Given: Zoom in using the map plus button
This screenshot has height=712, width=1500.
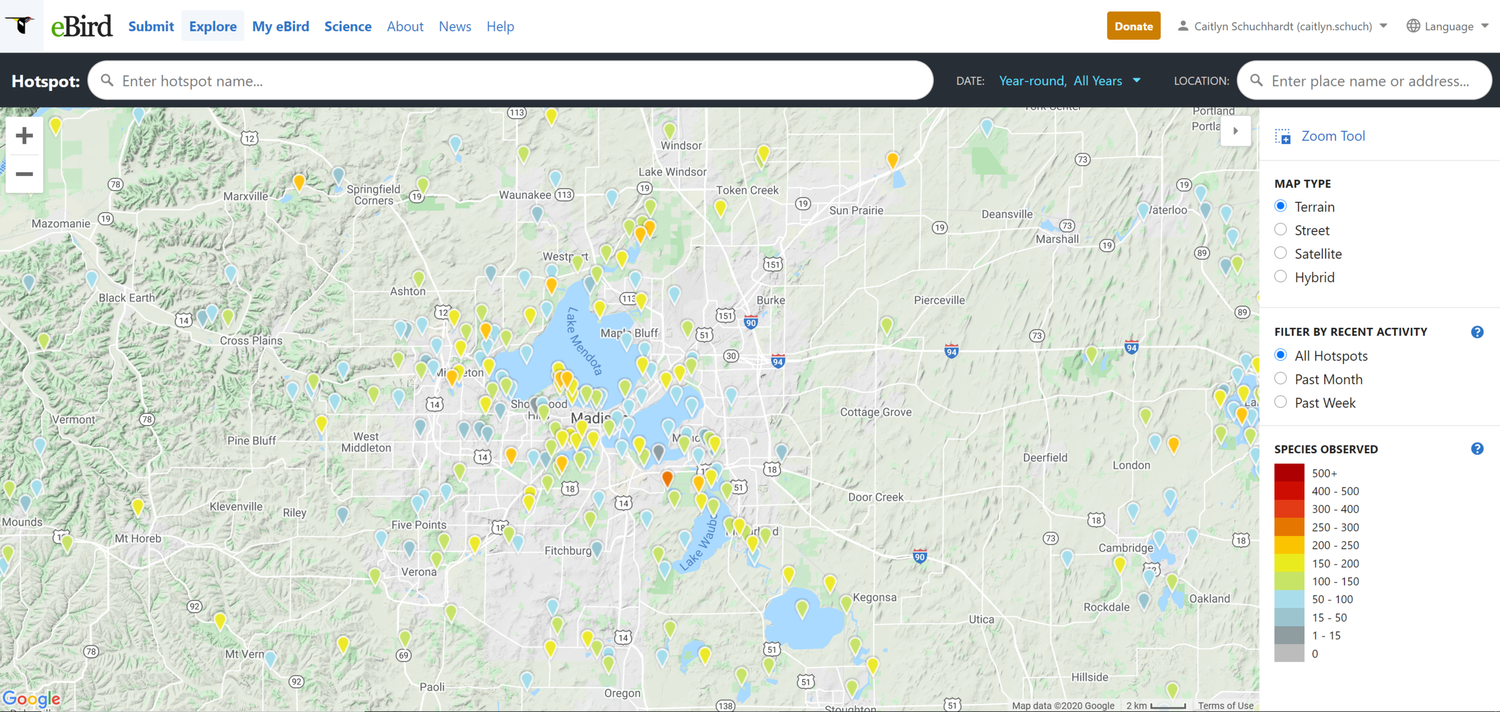Looking at the screenshot, I should pos(23,135).
